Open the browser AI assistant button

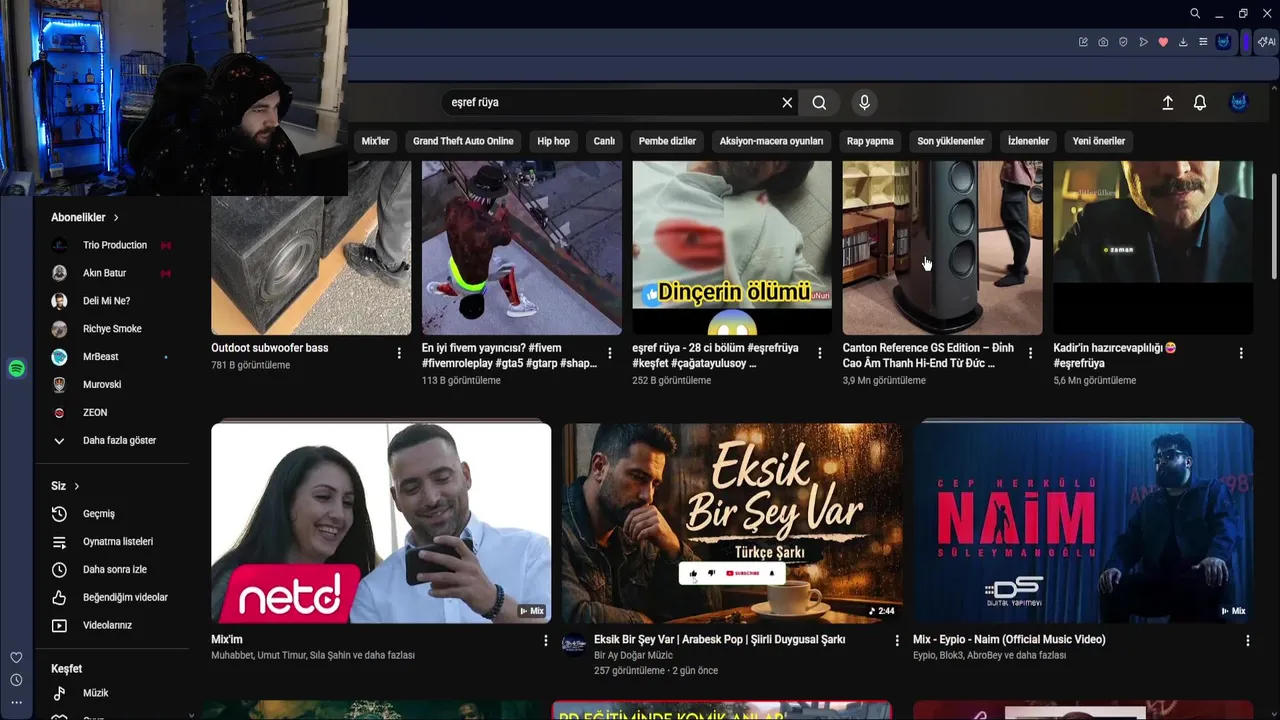coord(1266,42)
